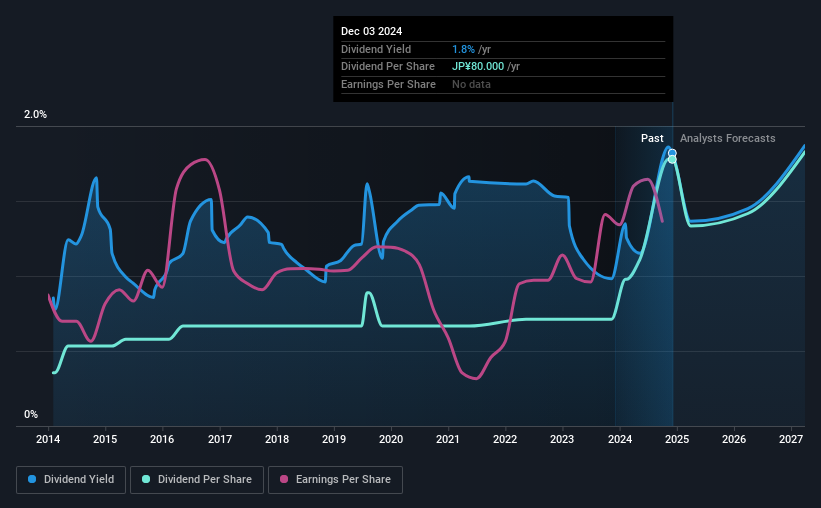This screenshot has width=821, height=508.
Task: Click the 2015 x-axis label
Action: click(105, 439)
